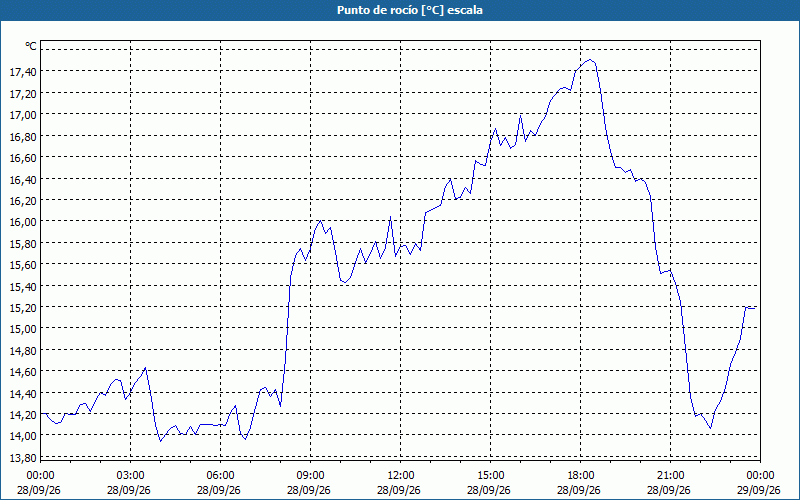The height and width of the screenshot is (500, 800).
Task: Click the 17,20 y-axis value
Action: 23,93
